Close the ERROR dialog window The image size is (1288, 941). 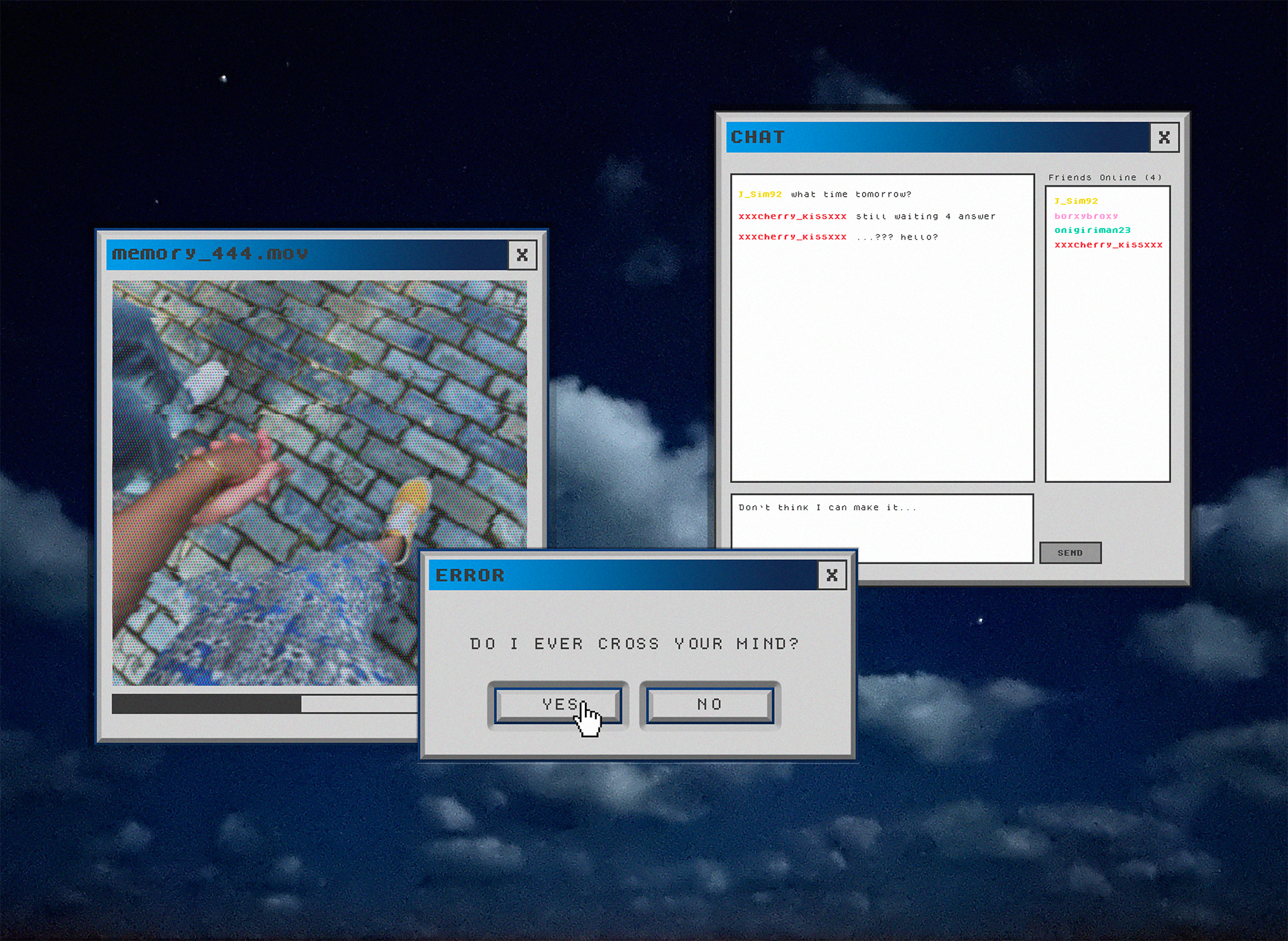pyautogui.click(x=832, y=575)
